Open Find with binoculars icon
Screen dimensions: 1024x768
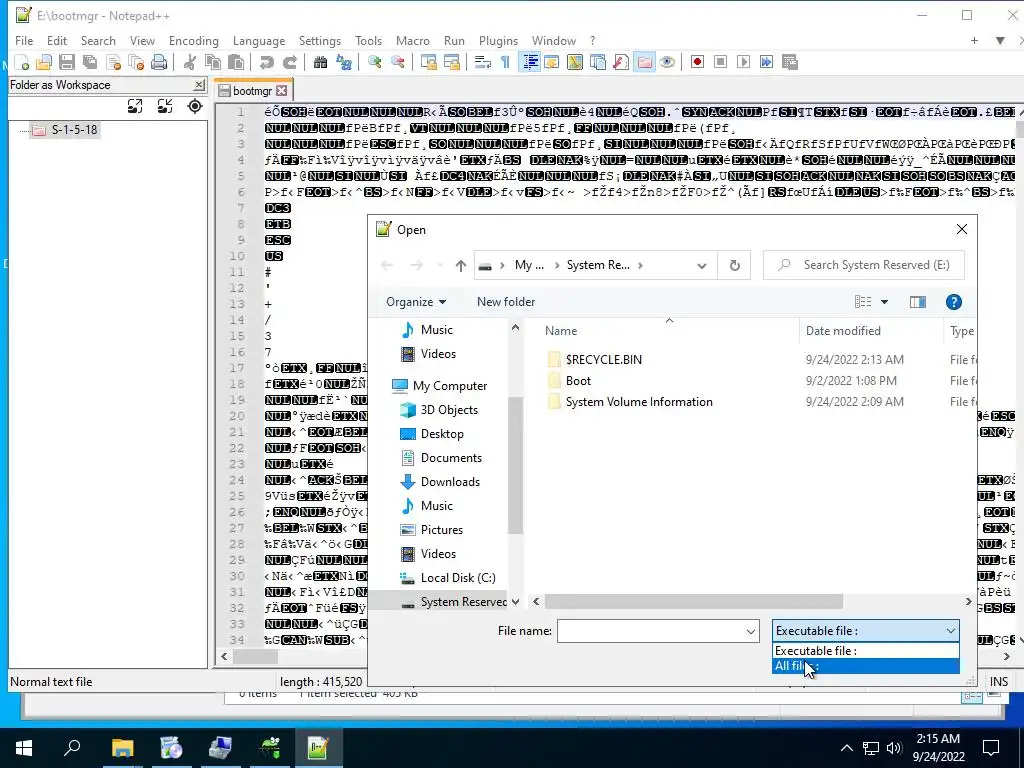[x=320, y=62]
